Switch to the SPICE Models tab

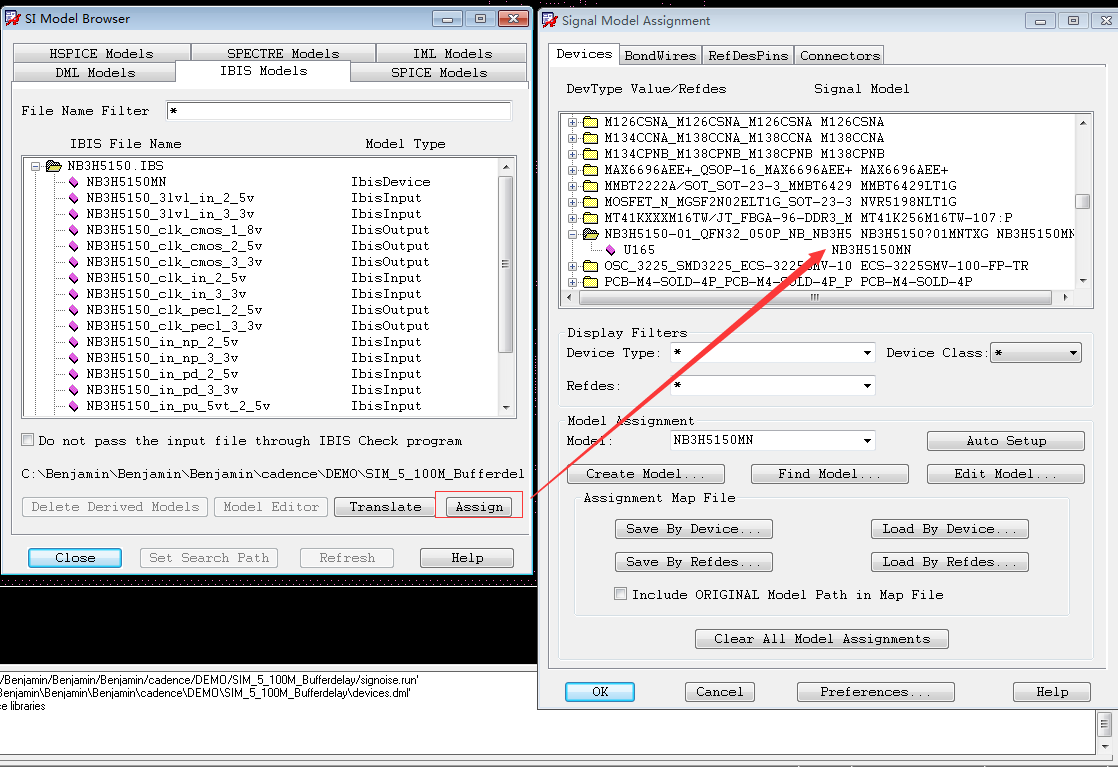click(439, 73)
